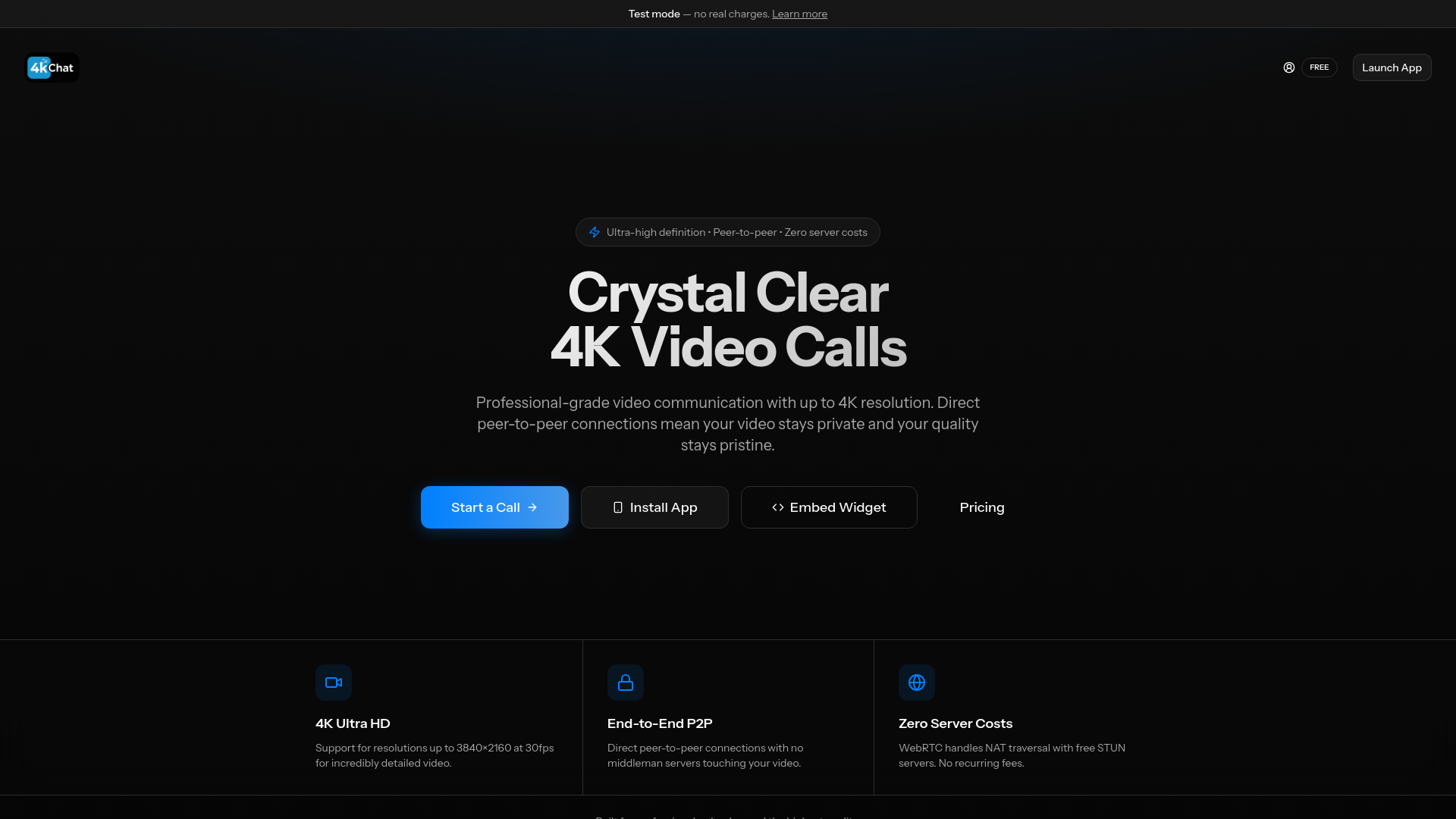This screenshot has height=819, width=1456.
Task: Select the 'Support for resolutions up to 3840×2160' text
Action: [435, 755]
